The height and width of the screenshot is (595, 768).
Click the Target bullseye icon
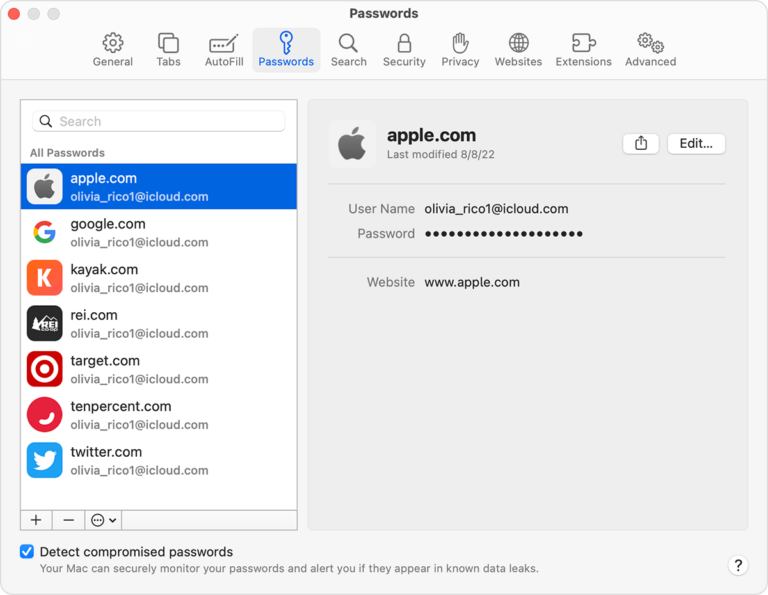tap(45, 369)
